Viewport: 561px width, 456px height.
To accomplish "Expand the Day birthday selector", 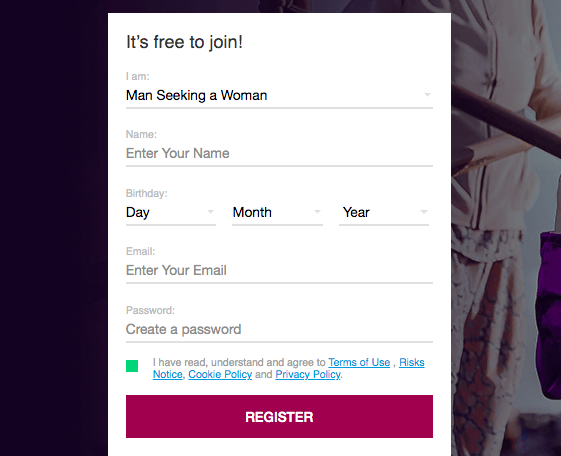I will (x=171, y=212).
